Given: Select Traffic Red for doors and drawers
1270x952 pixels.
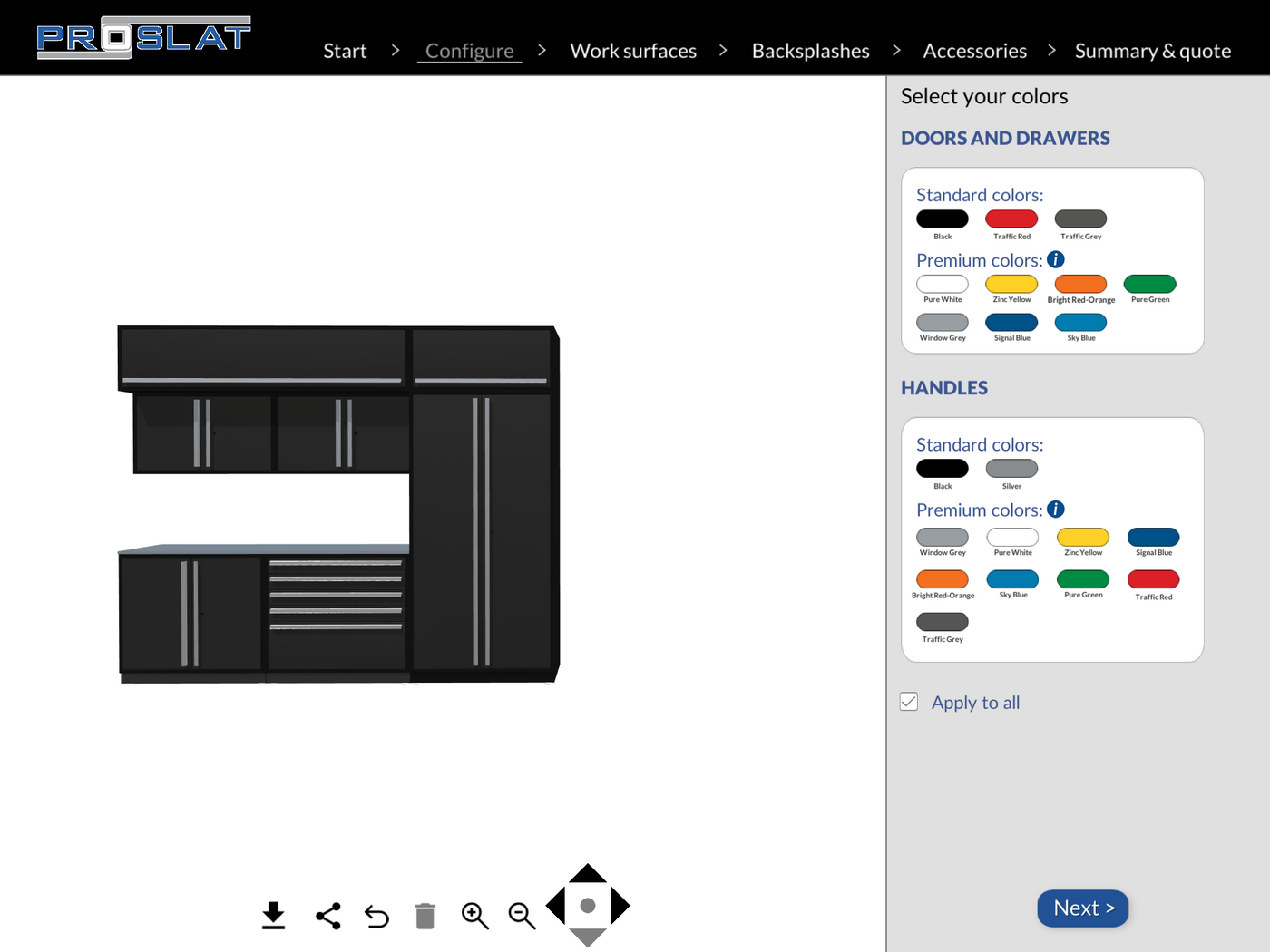Looking at the screenshot, I should tap(1011, 219).
